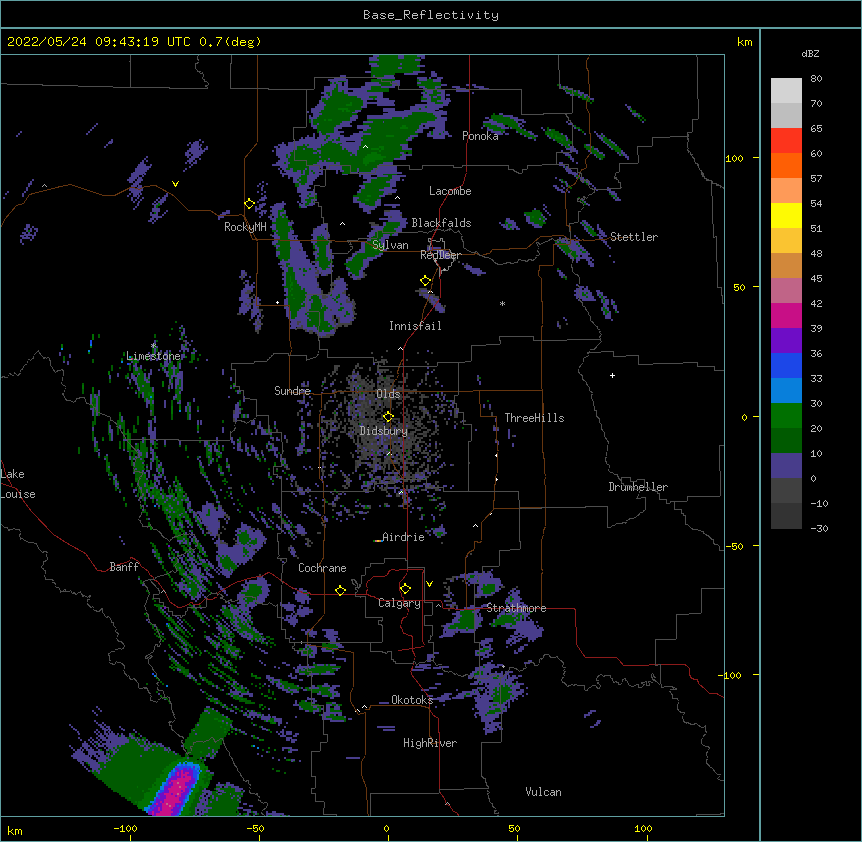Viewport: 862px width, 842px height.
Task: Click the Olds town label
Action: [x=388, y=394]
